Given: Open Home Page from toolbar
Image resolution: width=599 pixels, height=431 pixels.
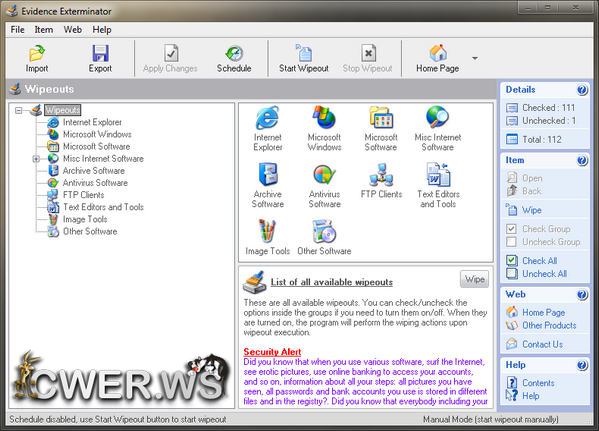Looking at the screenshot, I should point(437,58).
